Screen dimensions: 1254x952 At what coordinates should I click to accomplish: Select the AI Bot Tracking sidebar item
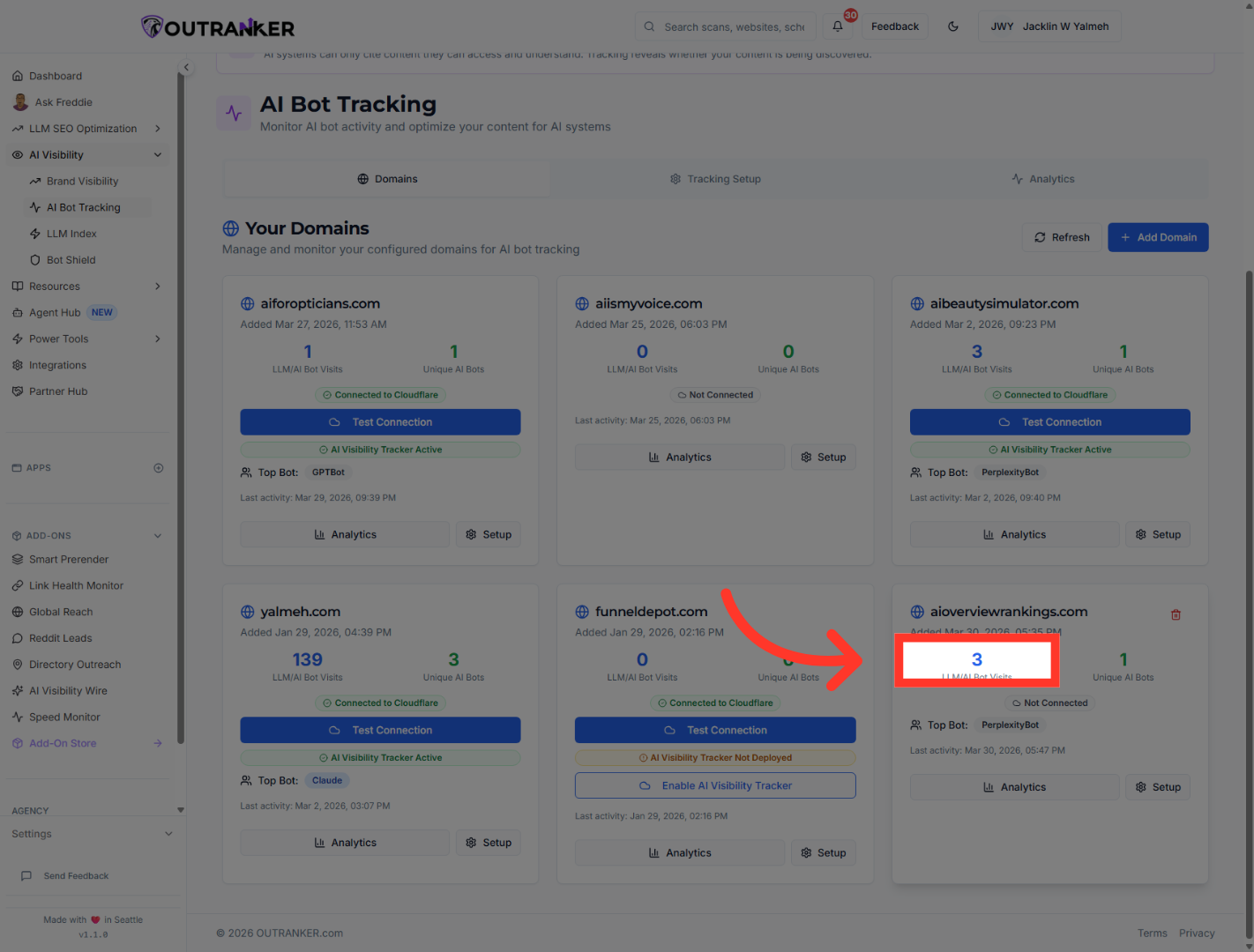83,208
